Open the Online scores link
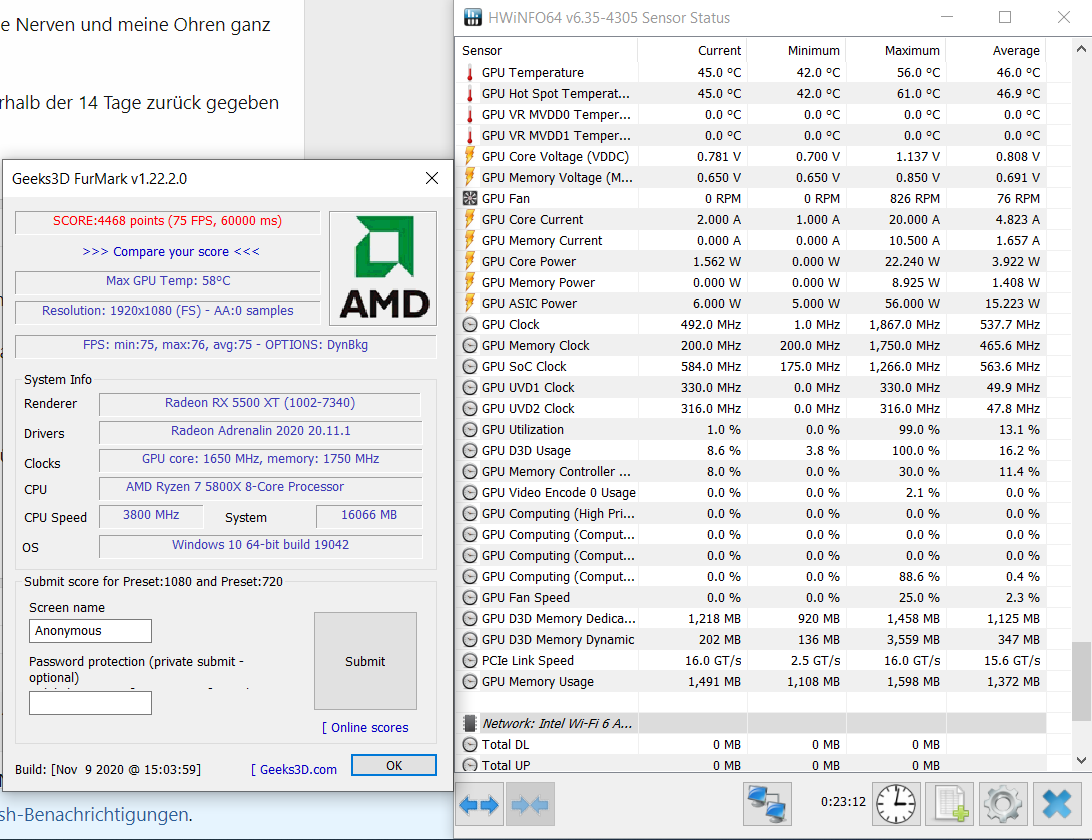Screen dimensions: 1092x840 coord(365,727)
